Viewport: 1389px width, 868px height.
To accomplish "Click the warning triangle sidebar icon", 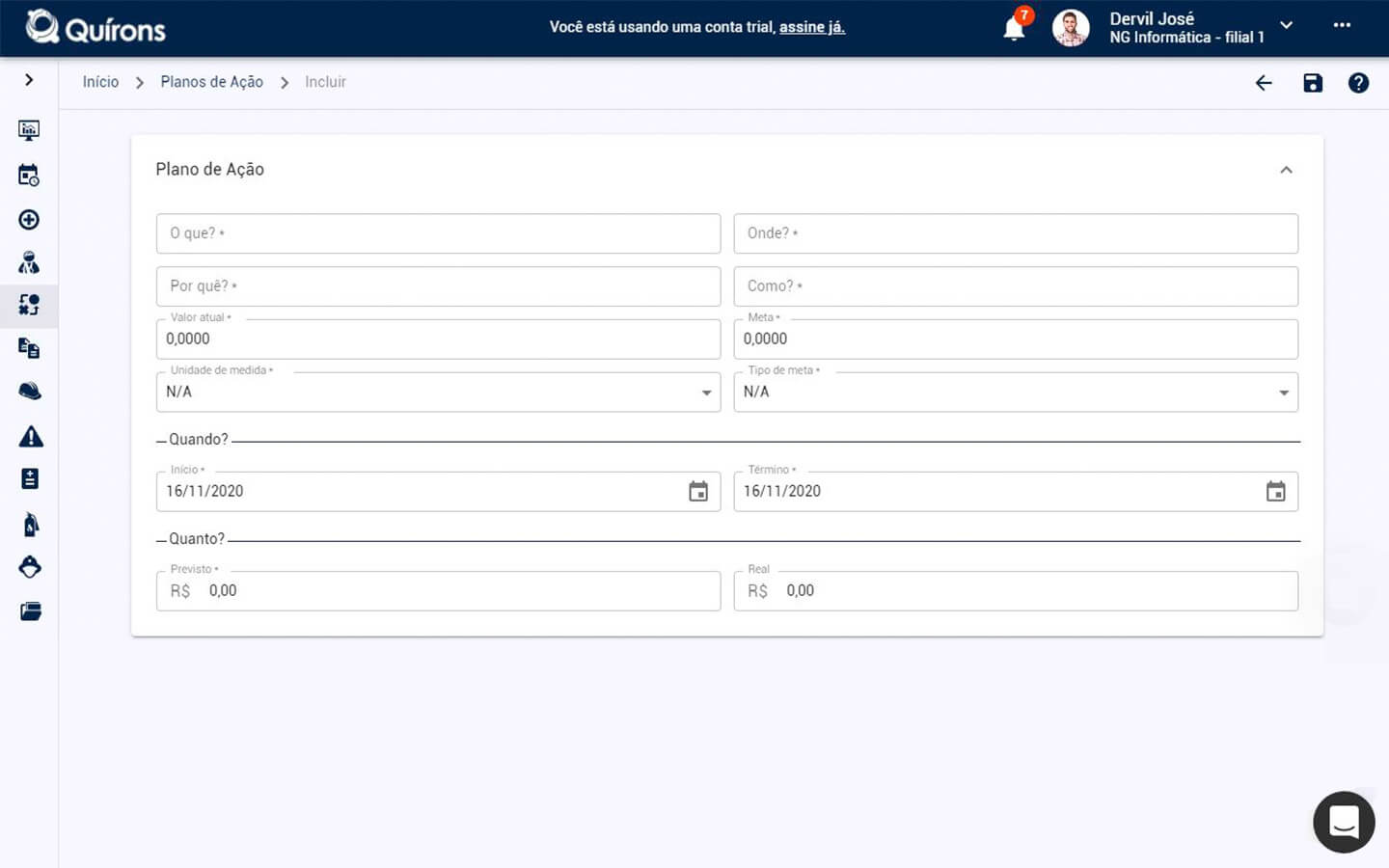I will coord(30,437).
